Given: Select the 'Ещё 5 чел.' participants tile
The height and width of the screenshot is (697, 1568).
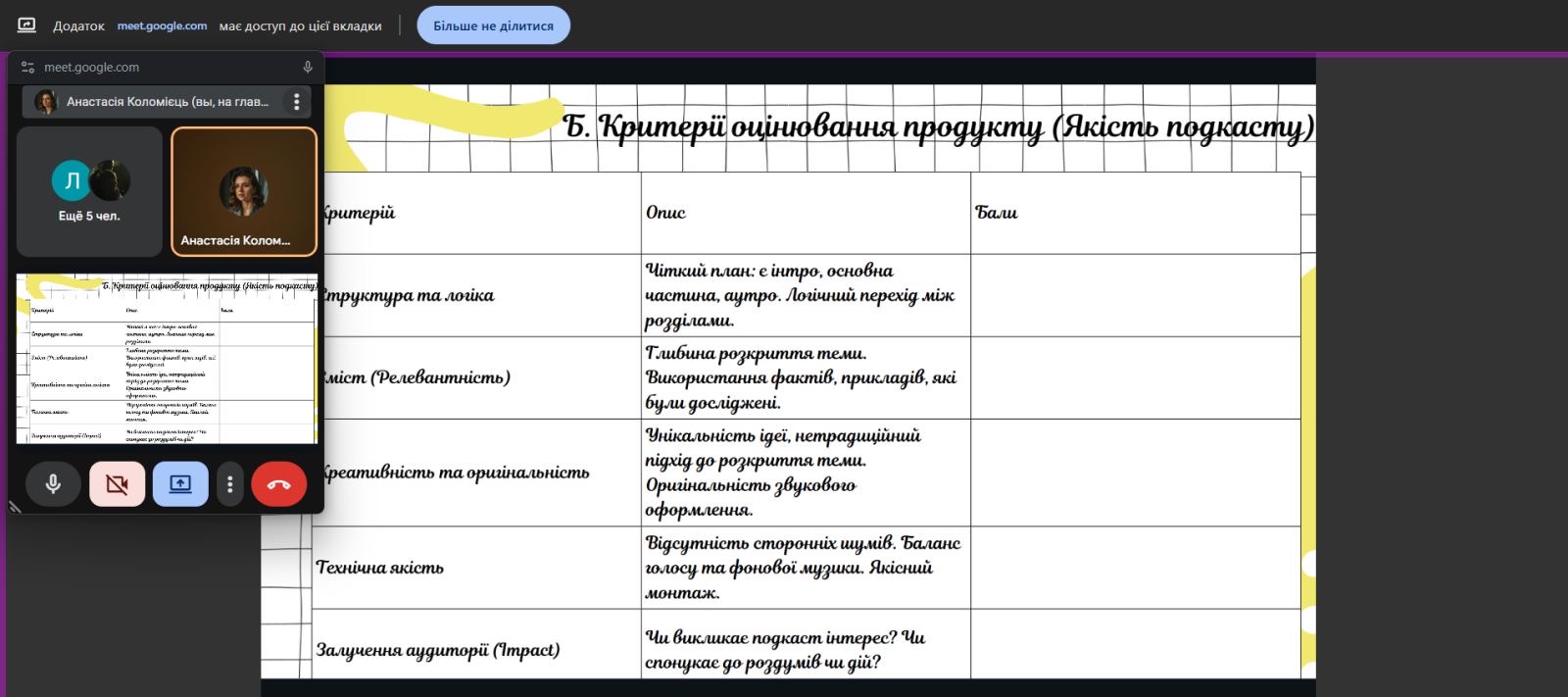Looking at the screenshot, I should coord(89,192).
